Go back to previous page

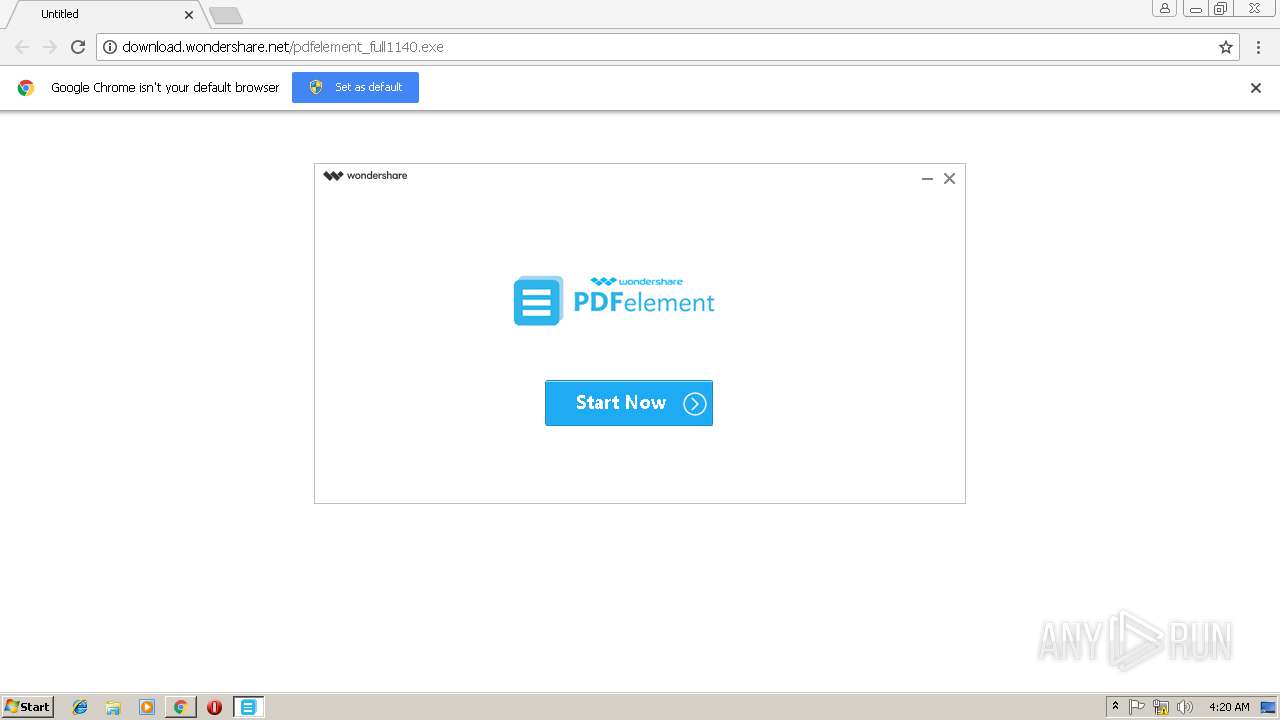coord(22,47)
